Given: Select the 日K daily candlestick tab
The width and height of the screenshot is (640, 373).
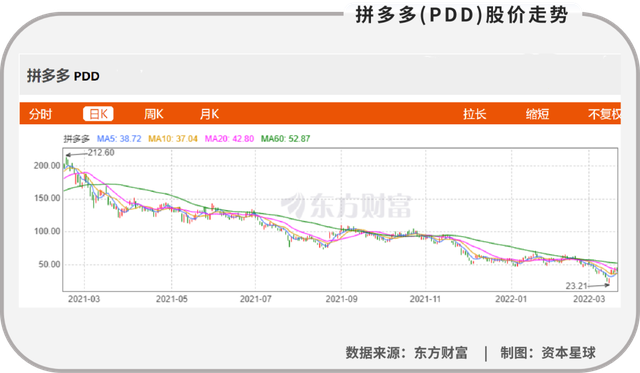Looking at the screenshot, I should click(x=98, y=114).
